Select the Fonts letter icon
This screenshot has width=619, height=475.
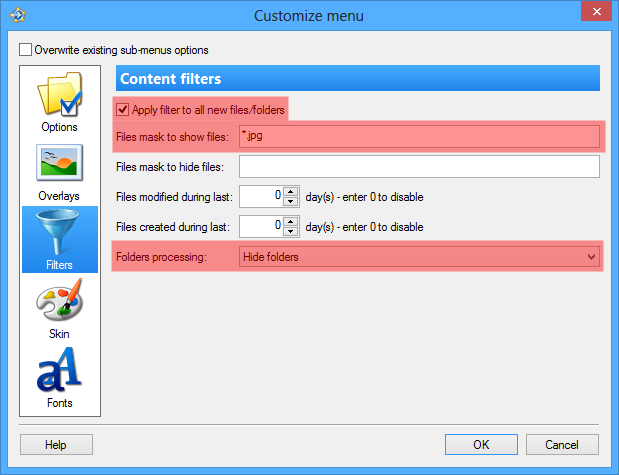coord(59,372)
